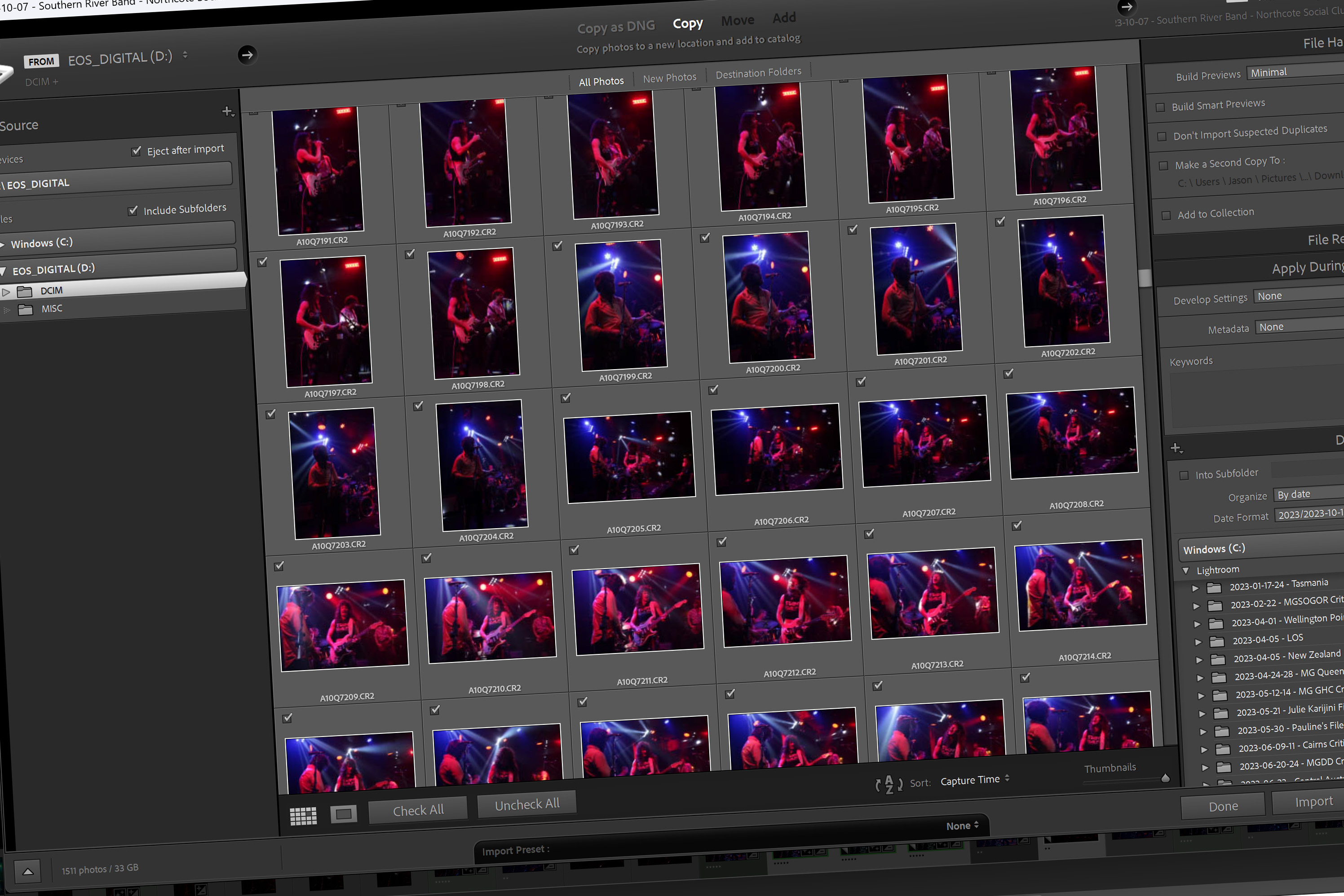
Task: Click Check All button
Action: pos(418,810)
